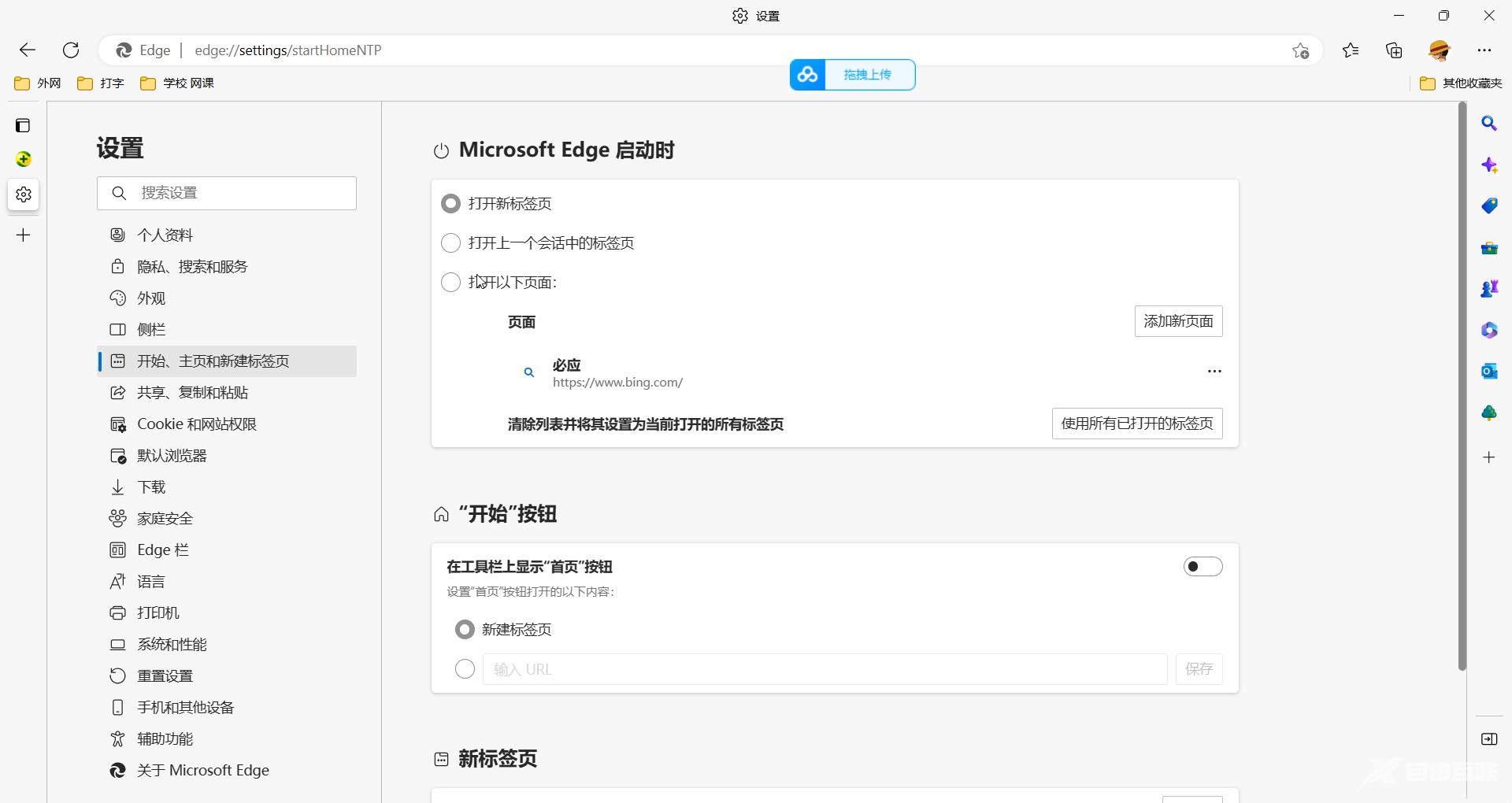
Task: Open the sidebar green tree icon
Action: point(1489,413)
